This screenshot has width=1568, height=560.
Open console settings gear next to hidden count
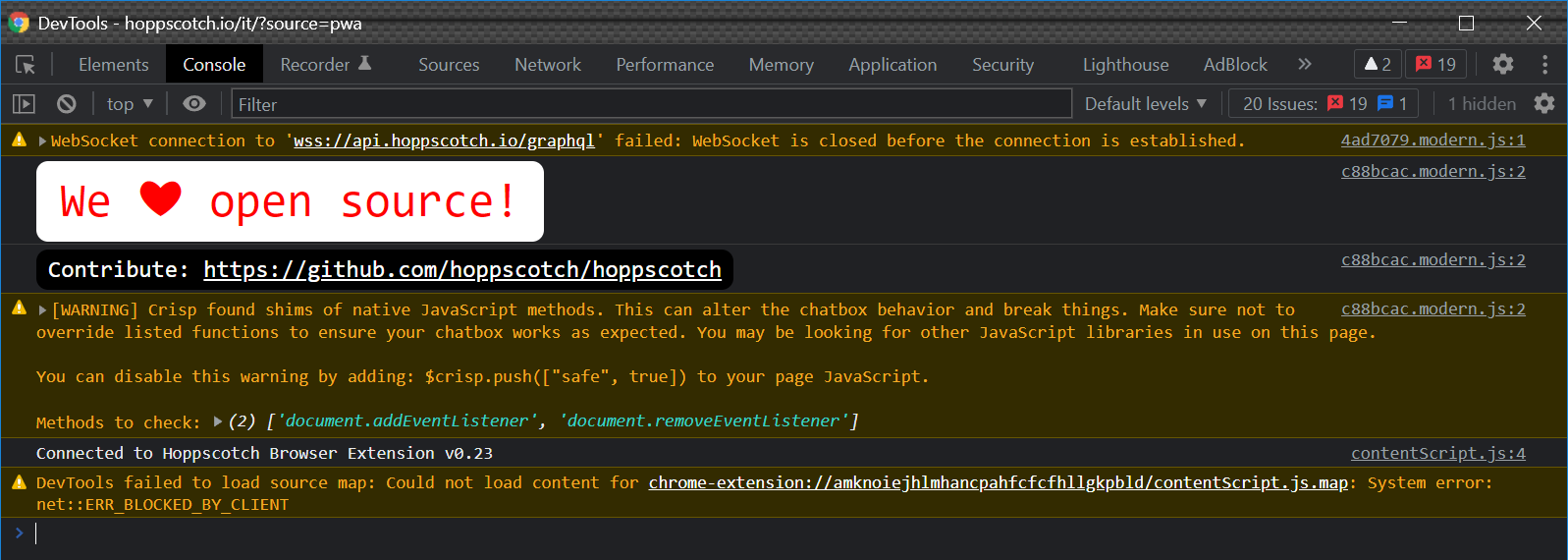[1544, 103]
